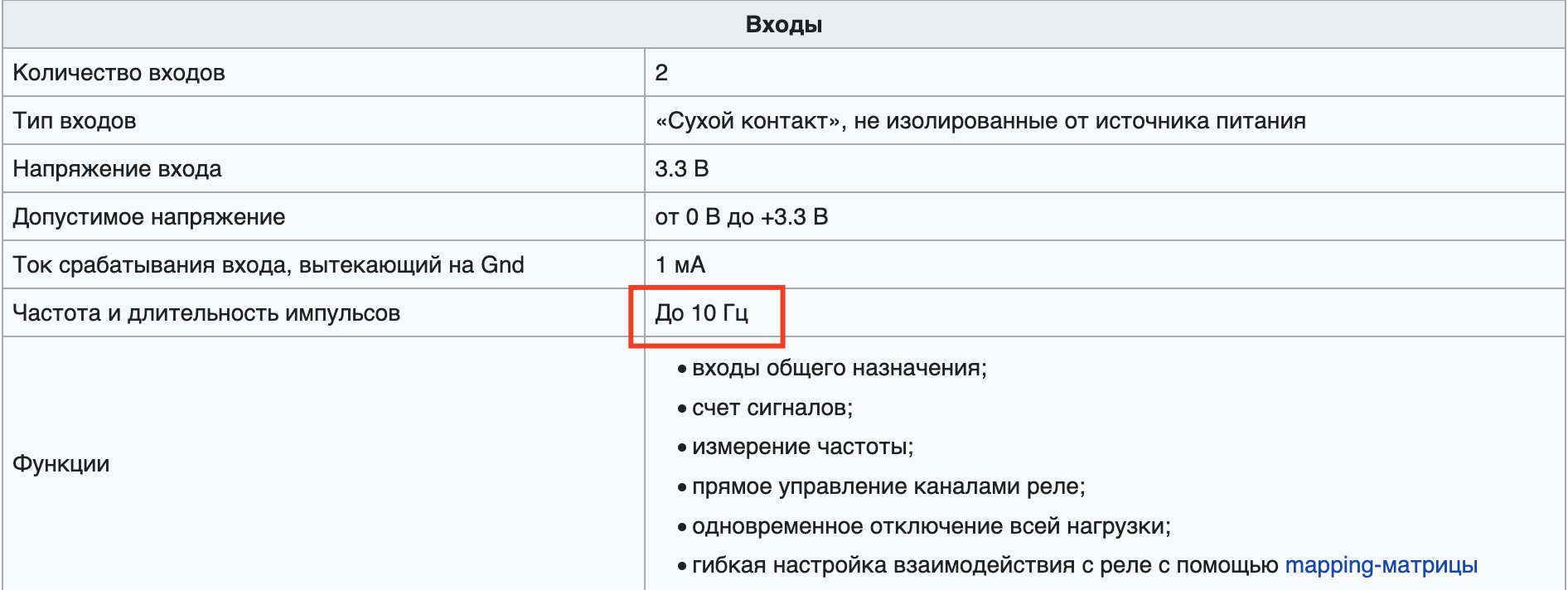Click the счет сигналов list item
This screenshot has height=590, width=1568.
pos(772,408)
